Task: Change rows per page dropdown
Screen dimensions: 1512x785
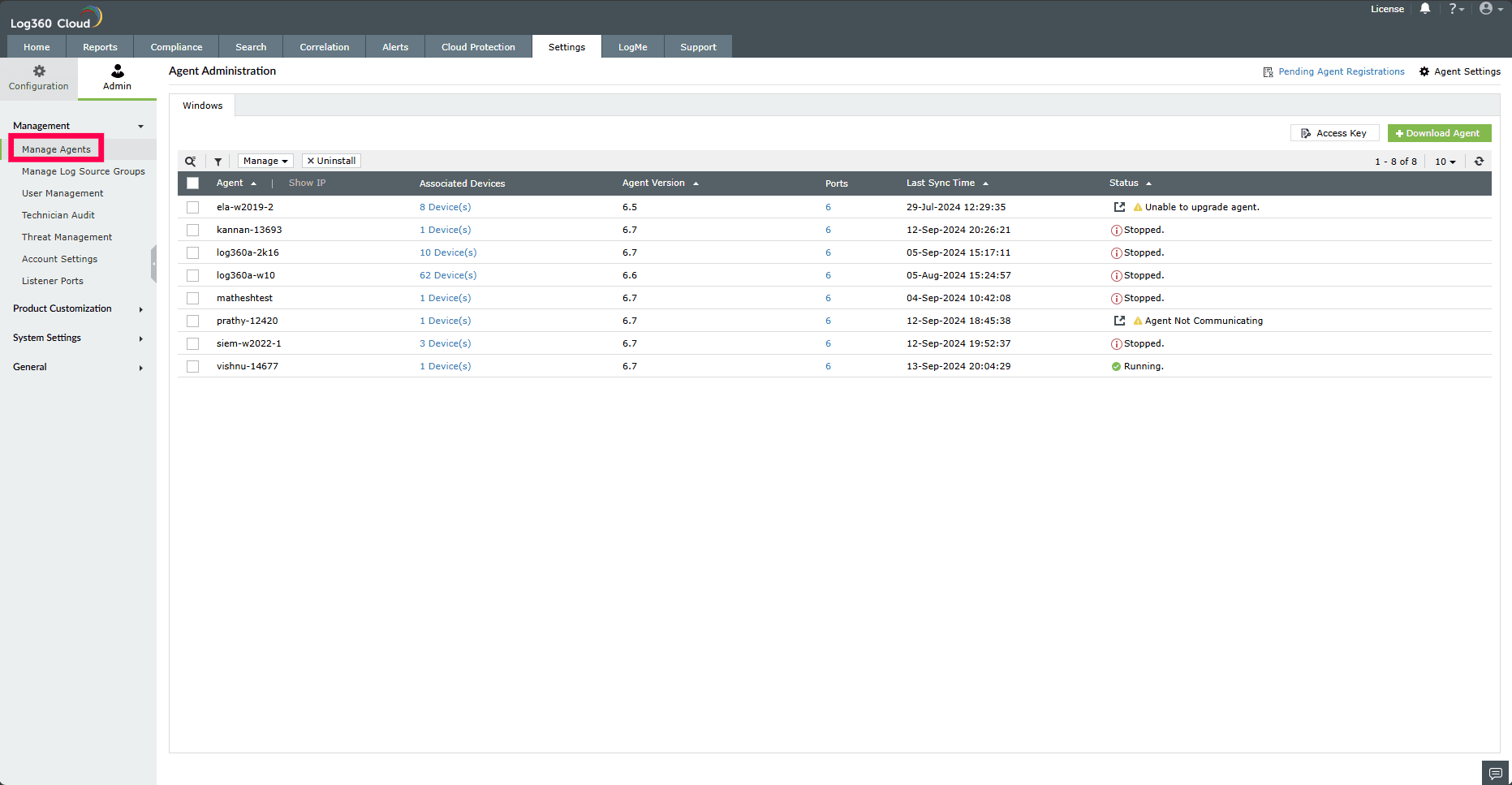Action: click(x=1445, y=162)
